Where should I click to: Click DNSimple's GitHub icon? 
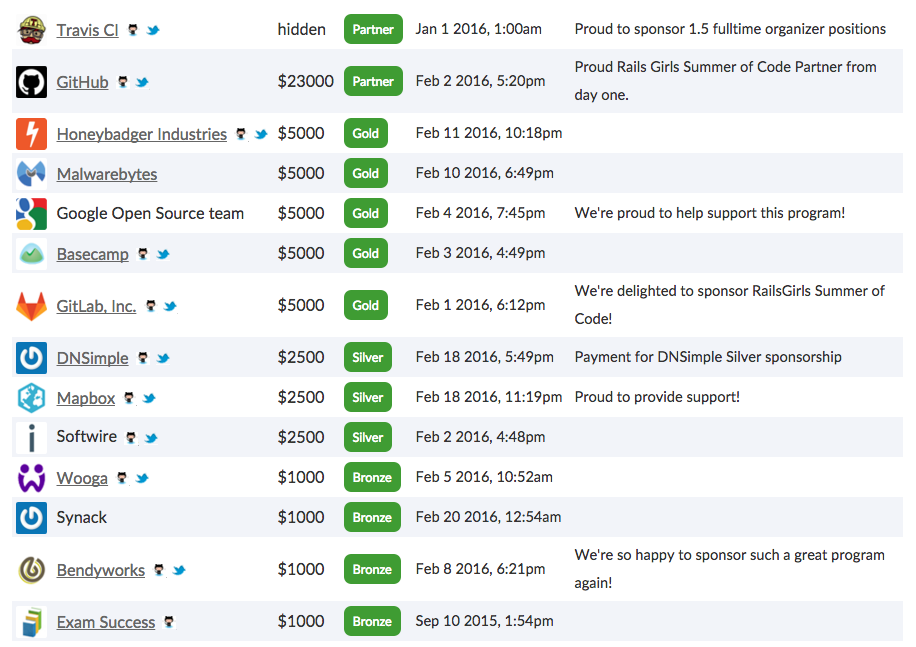tap(143, 357)
